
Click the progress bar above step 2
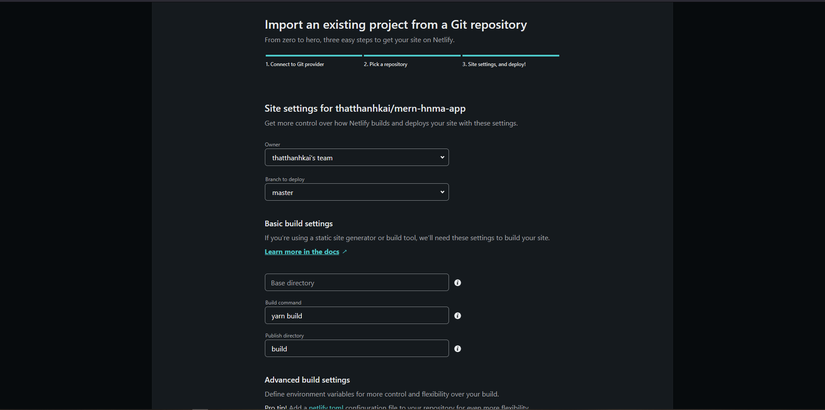click(x=411, y=55)
